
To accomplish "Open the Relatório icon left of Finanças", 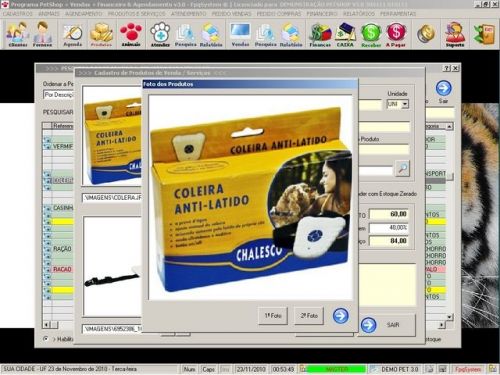I will [x=291, y=34].
